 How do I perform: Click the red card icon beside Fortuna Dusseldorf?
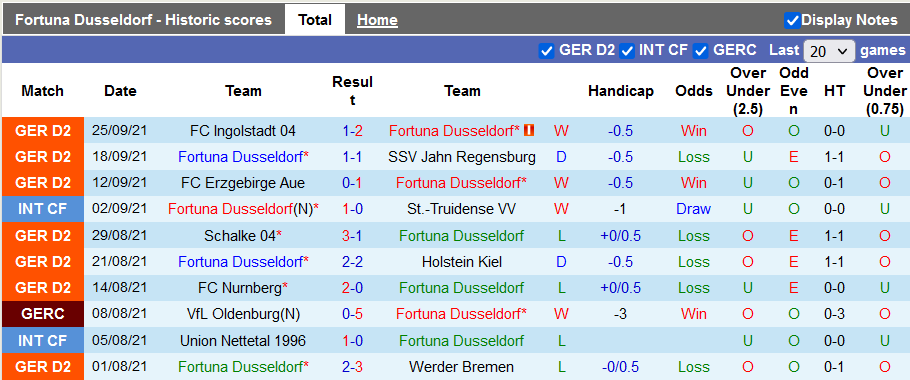529,131
